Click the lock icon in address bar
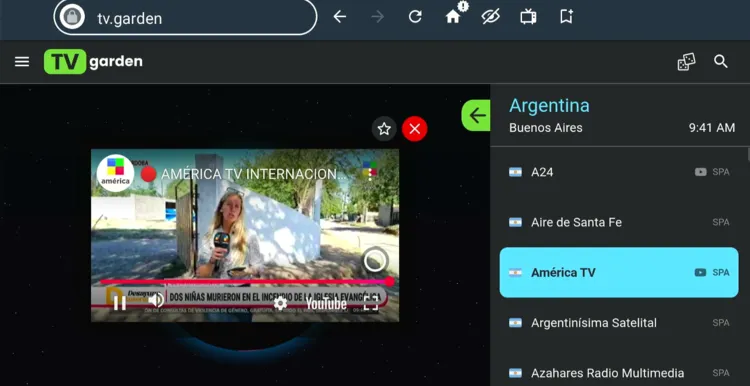 point(72,17)
